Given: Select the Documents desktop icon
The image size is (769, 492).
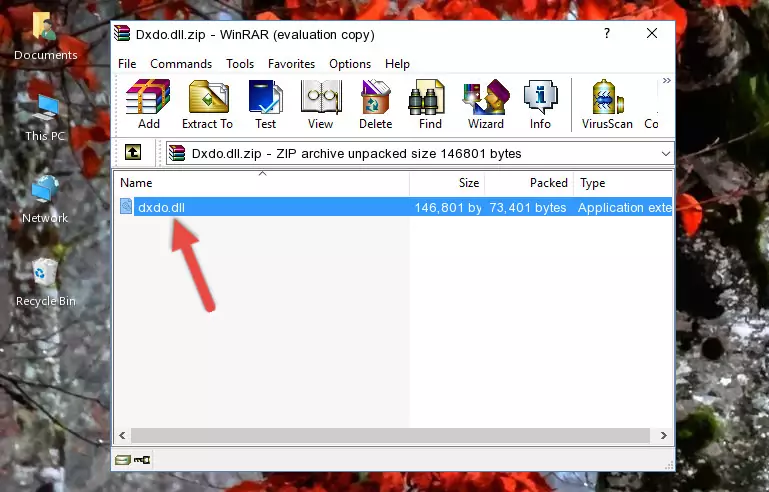Looking at the screenshot, I should click(x=45, y=37).
